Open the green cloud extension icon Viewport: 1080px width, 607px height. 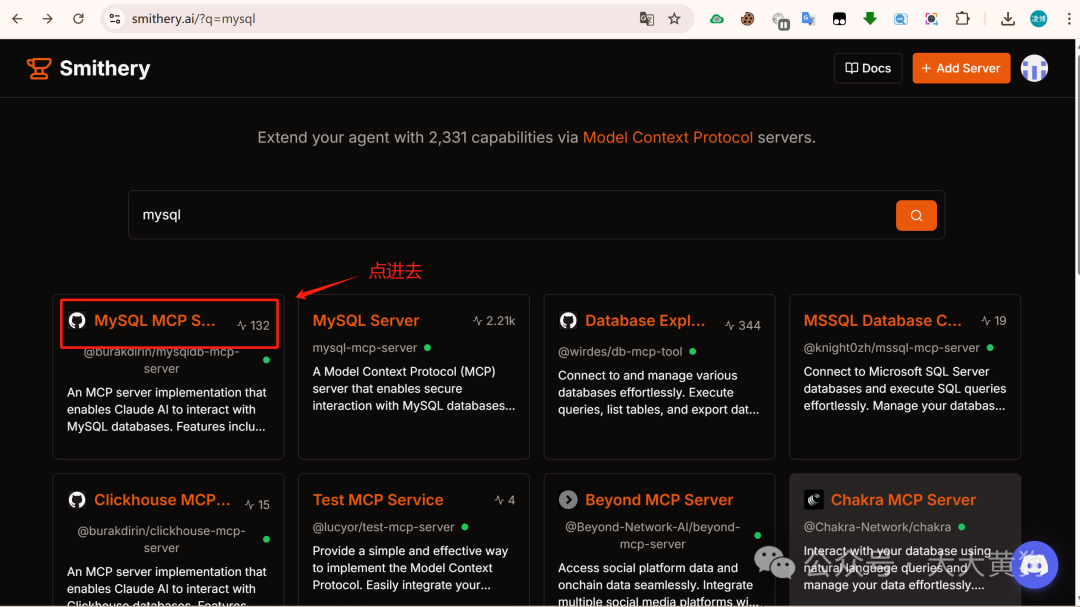pyautogui.click(x=717, y=19)
